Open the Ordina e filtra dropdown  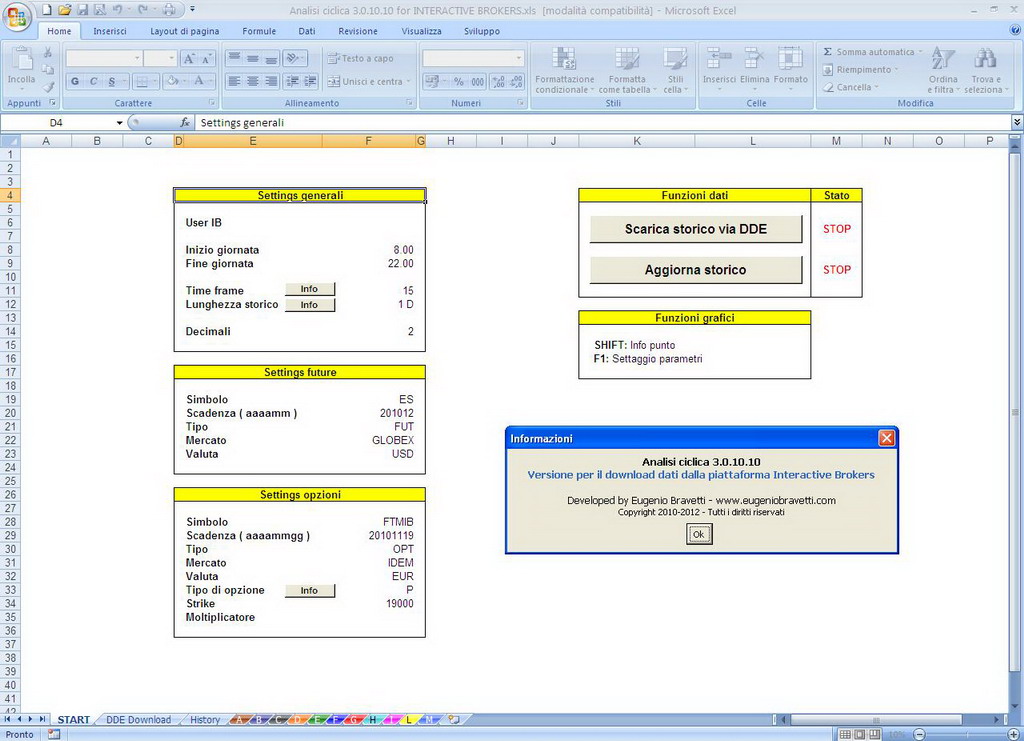[x=944, y=70]
